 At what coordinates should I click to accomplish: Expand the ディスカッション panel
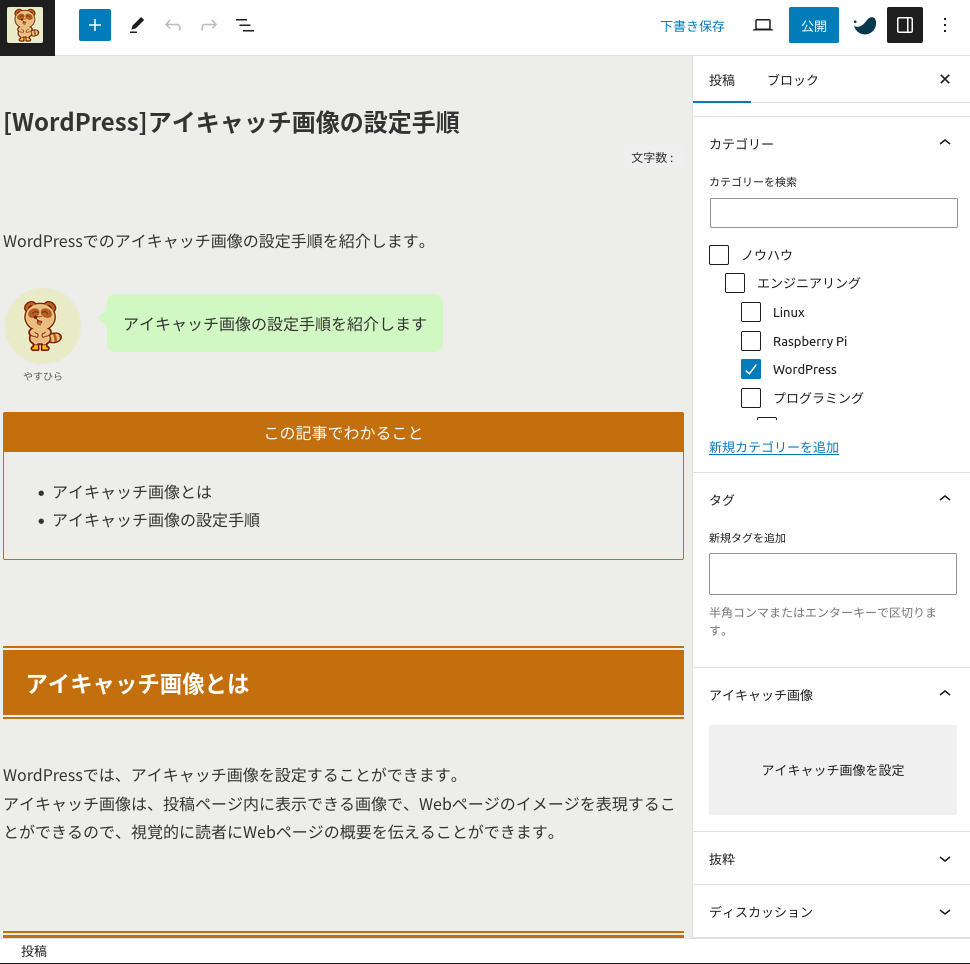833,912
